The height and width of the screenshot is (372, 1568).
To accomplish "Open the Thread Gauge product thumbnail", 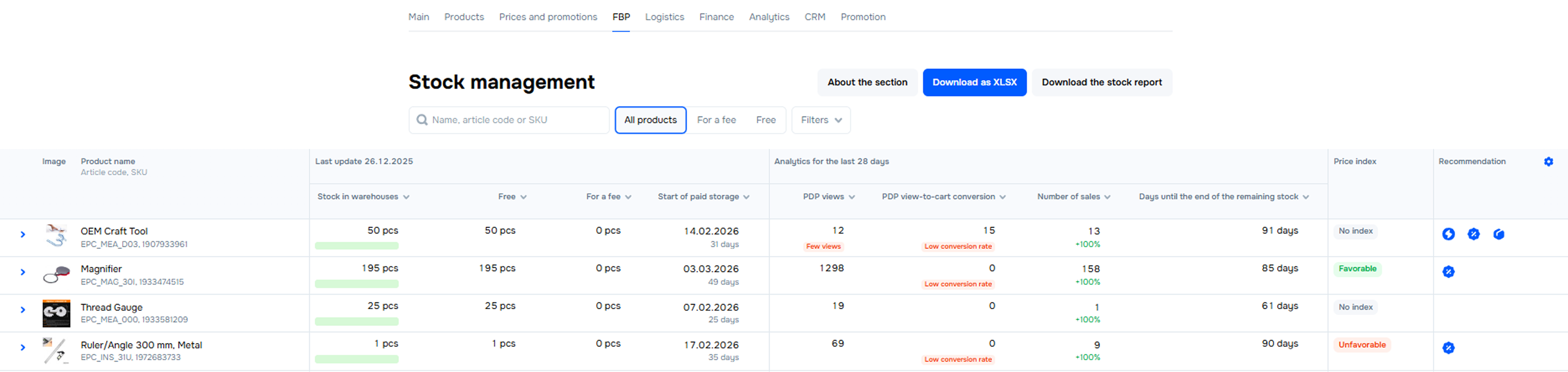I will (x=56, y=313).
